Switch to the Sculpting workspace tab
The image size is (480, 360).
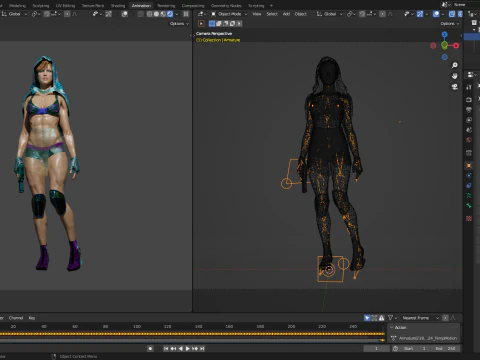coord(41,6)
